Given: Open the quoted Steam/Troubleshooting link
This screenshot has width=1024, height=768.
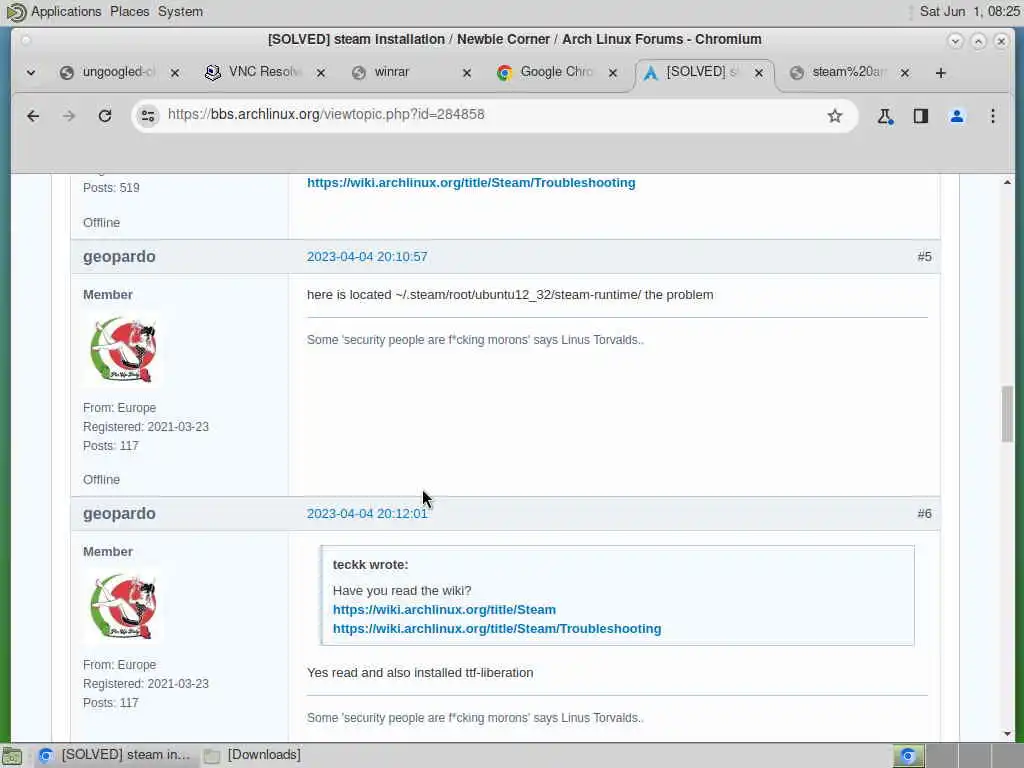Looking at the screenshot, I should (497, 629).
